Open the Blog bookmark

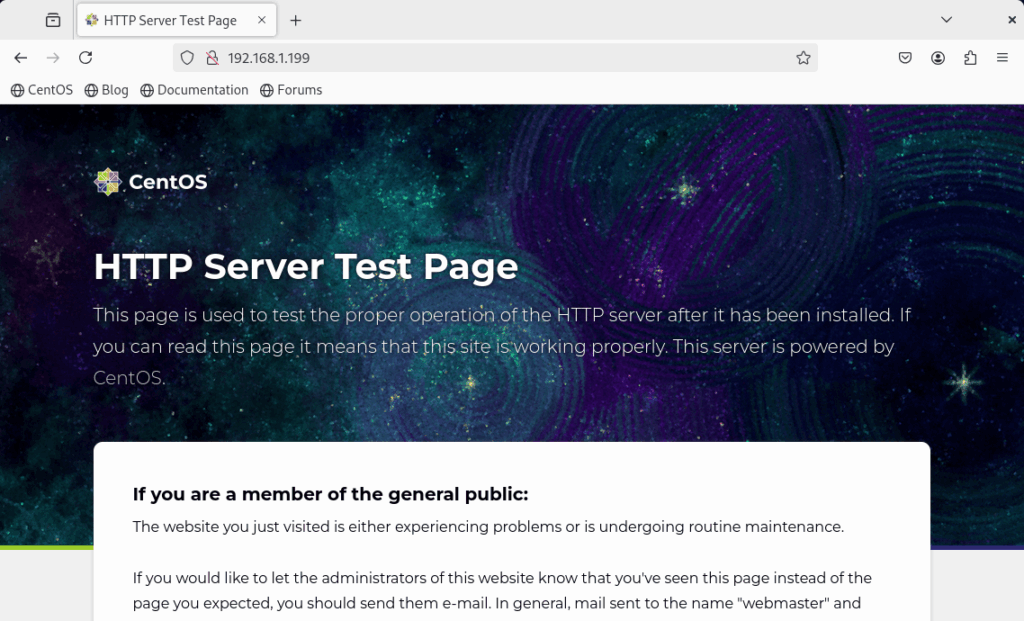click(106, 90)
